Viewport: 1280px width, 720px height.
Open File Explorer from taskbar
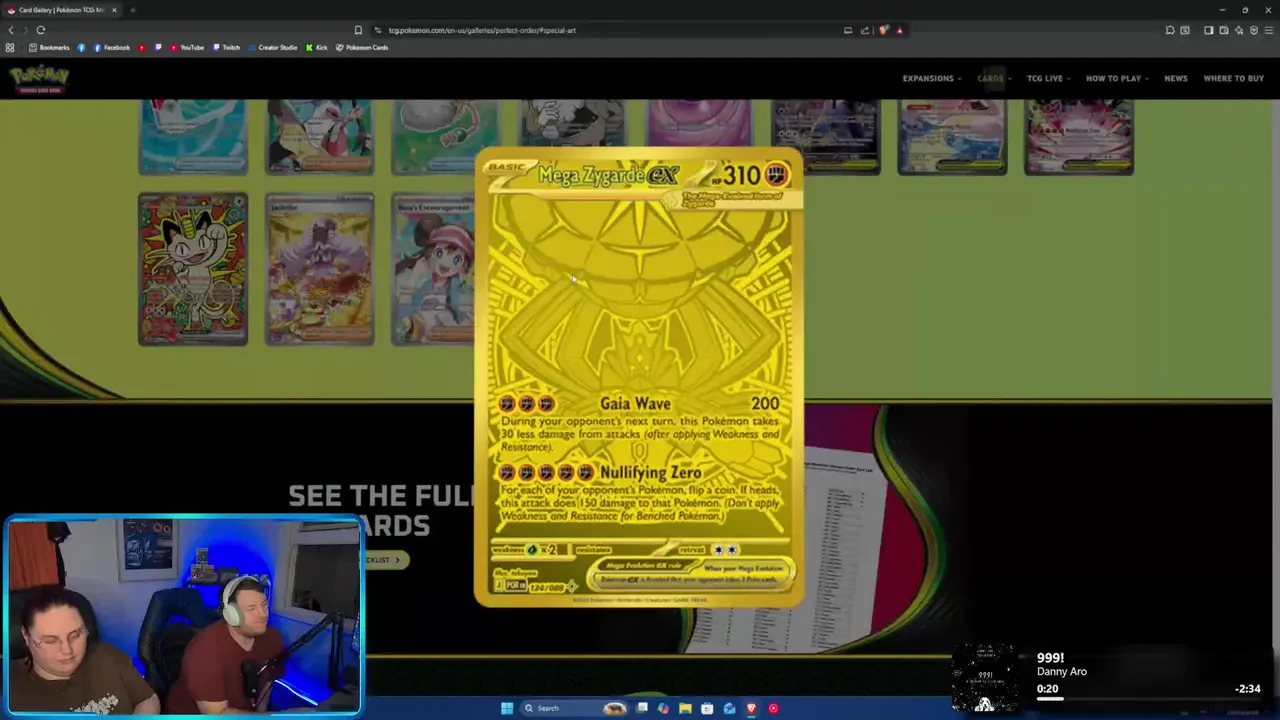[685, 708]
